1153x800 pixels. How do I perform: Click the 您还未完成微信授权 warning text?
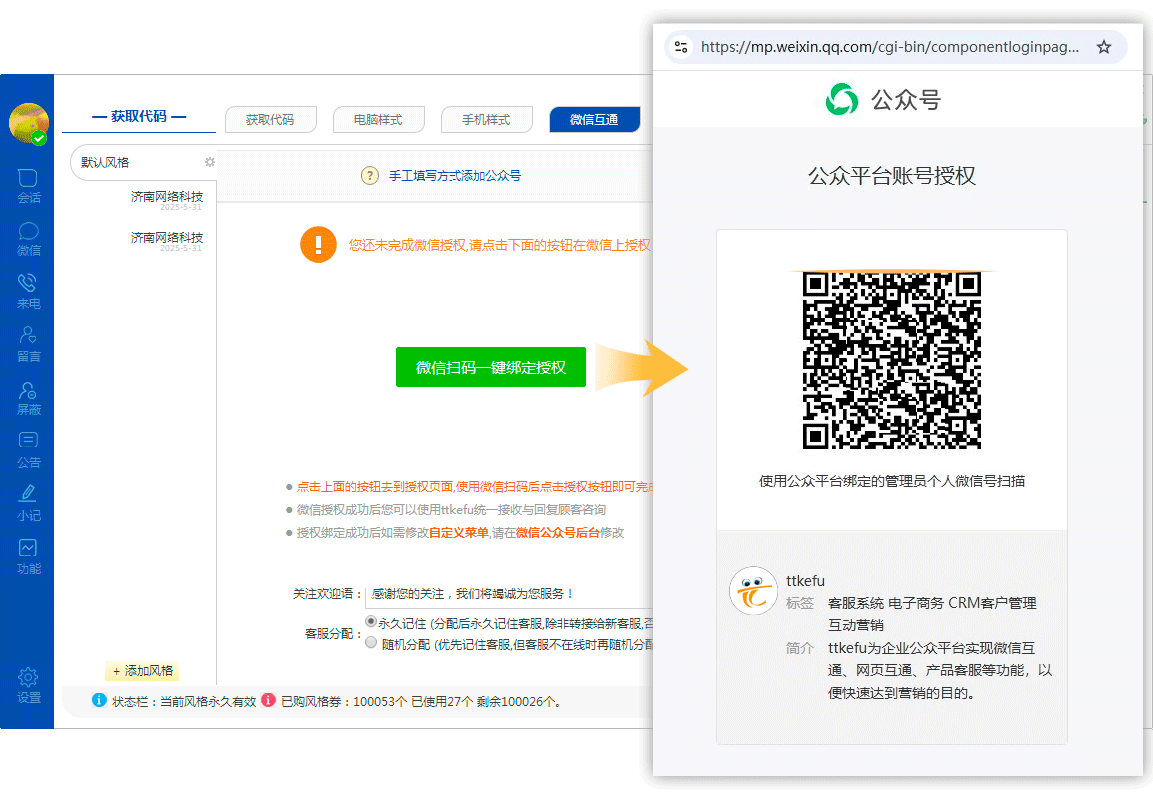pos(499,245)
